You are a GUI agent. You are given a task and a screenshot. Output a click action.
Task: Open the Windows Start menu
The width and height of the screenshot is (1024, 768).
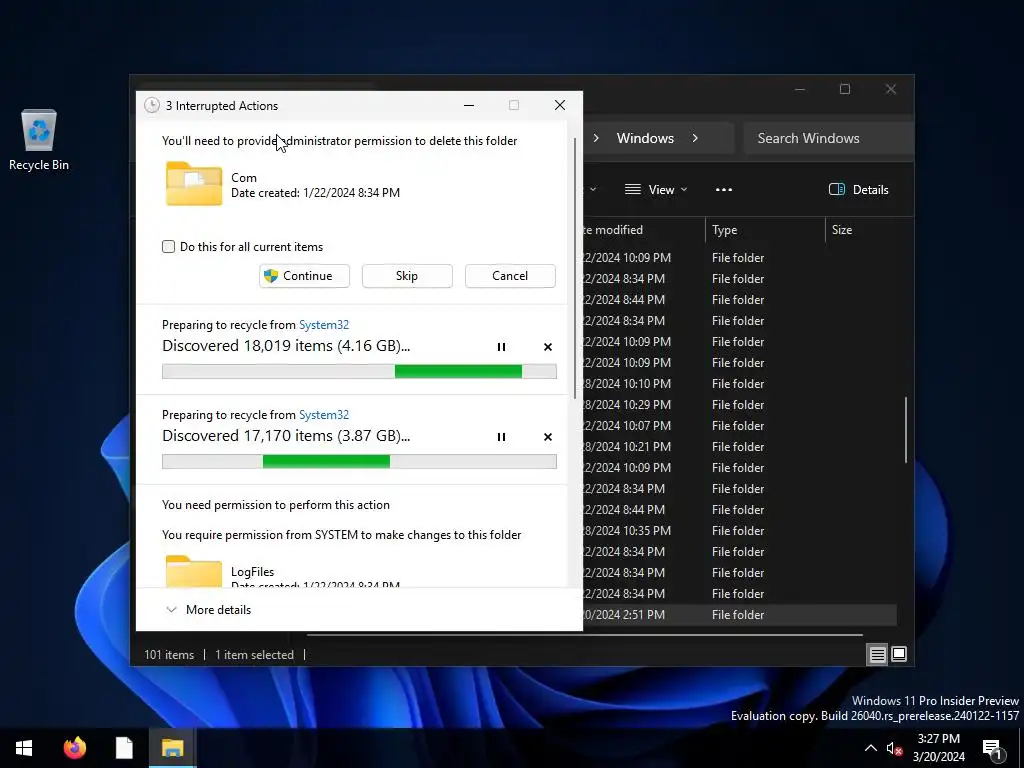pyautogui.click(x=24, y=748)
